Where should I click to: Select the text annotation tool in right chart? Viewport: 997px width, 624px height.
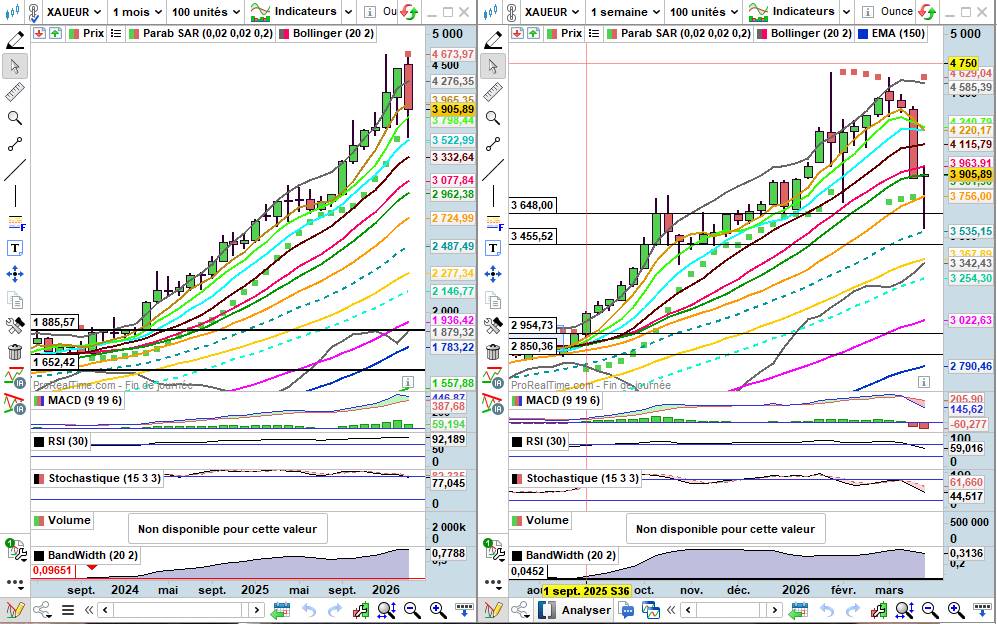pos(492,247)
